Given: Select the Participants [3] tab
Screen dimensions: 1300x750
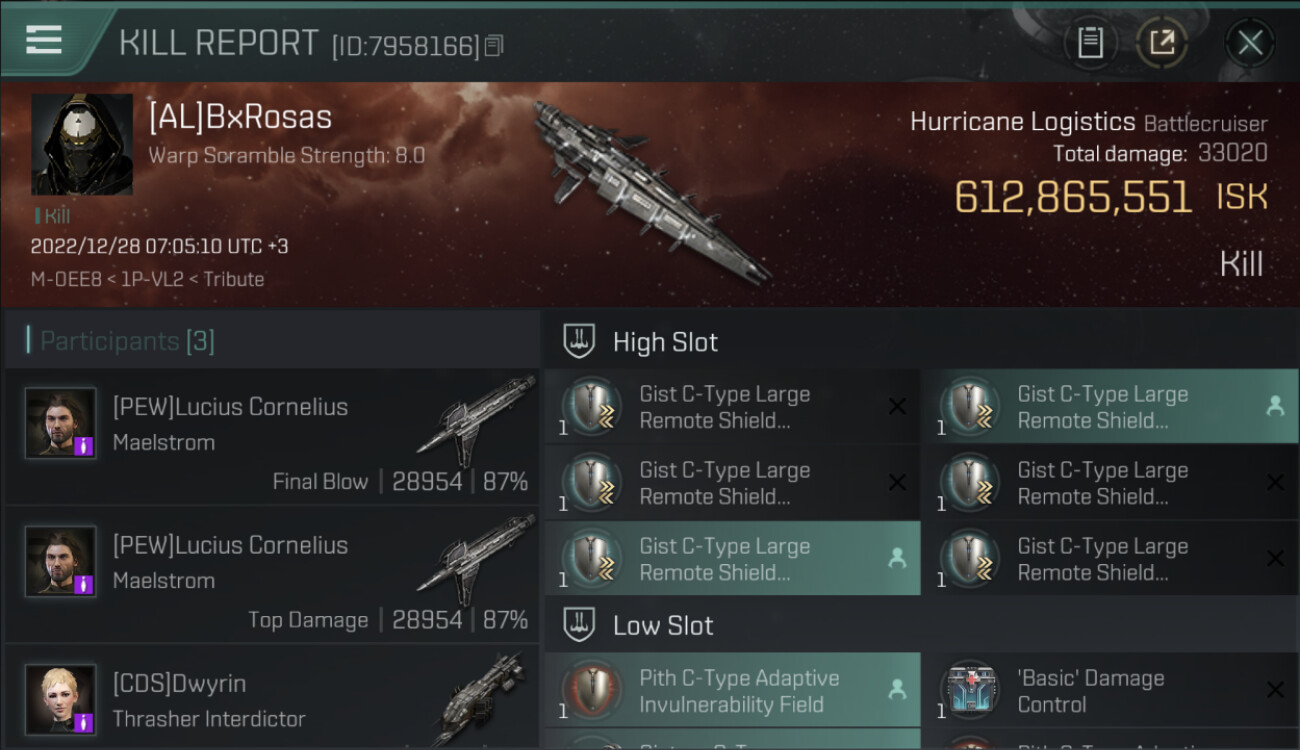Looking at the screenshot, I should click(x=127, y=341).
